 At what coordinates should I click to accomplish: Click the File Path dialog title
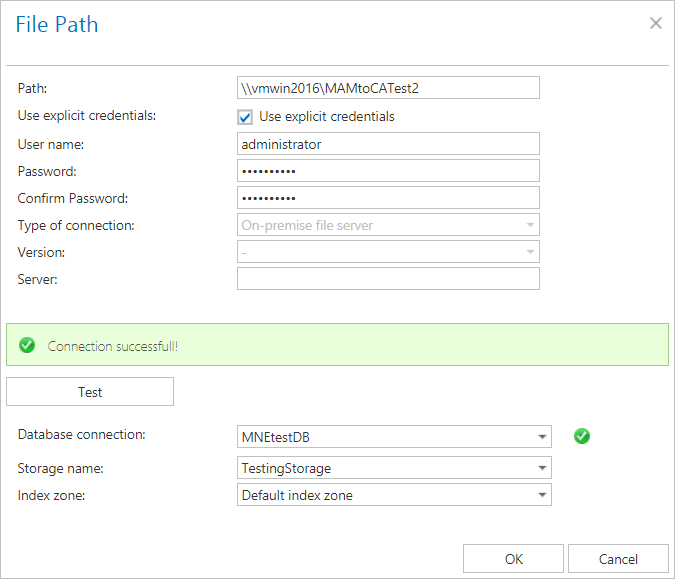click(x=57, y=24)
